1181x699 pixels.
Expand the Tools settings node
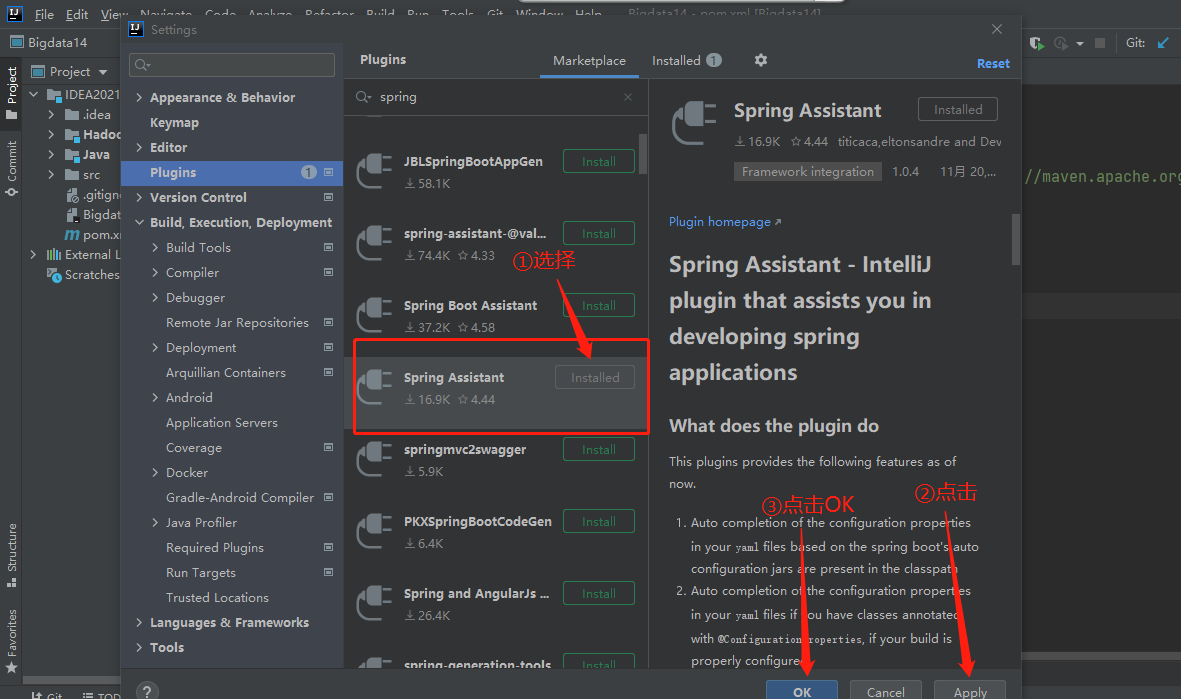point(139,648)
